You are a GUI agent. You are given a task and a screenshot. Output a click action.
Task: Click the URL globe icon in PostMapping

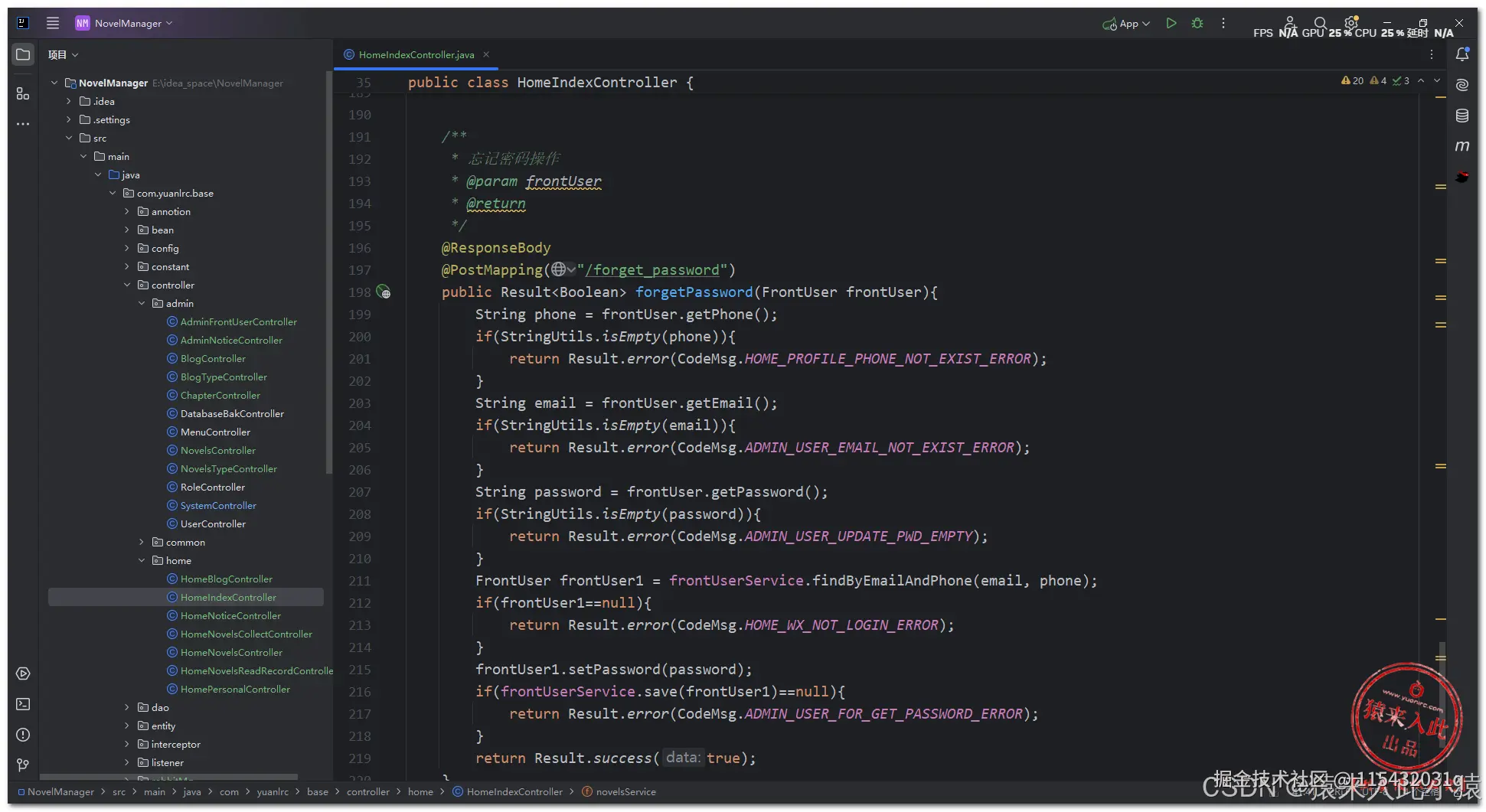point(560,269)
